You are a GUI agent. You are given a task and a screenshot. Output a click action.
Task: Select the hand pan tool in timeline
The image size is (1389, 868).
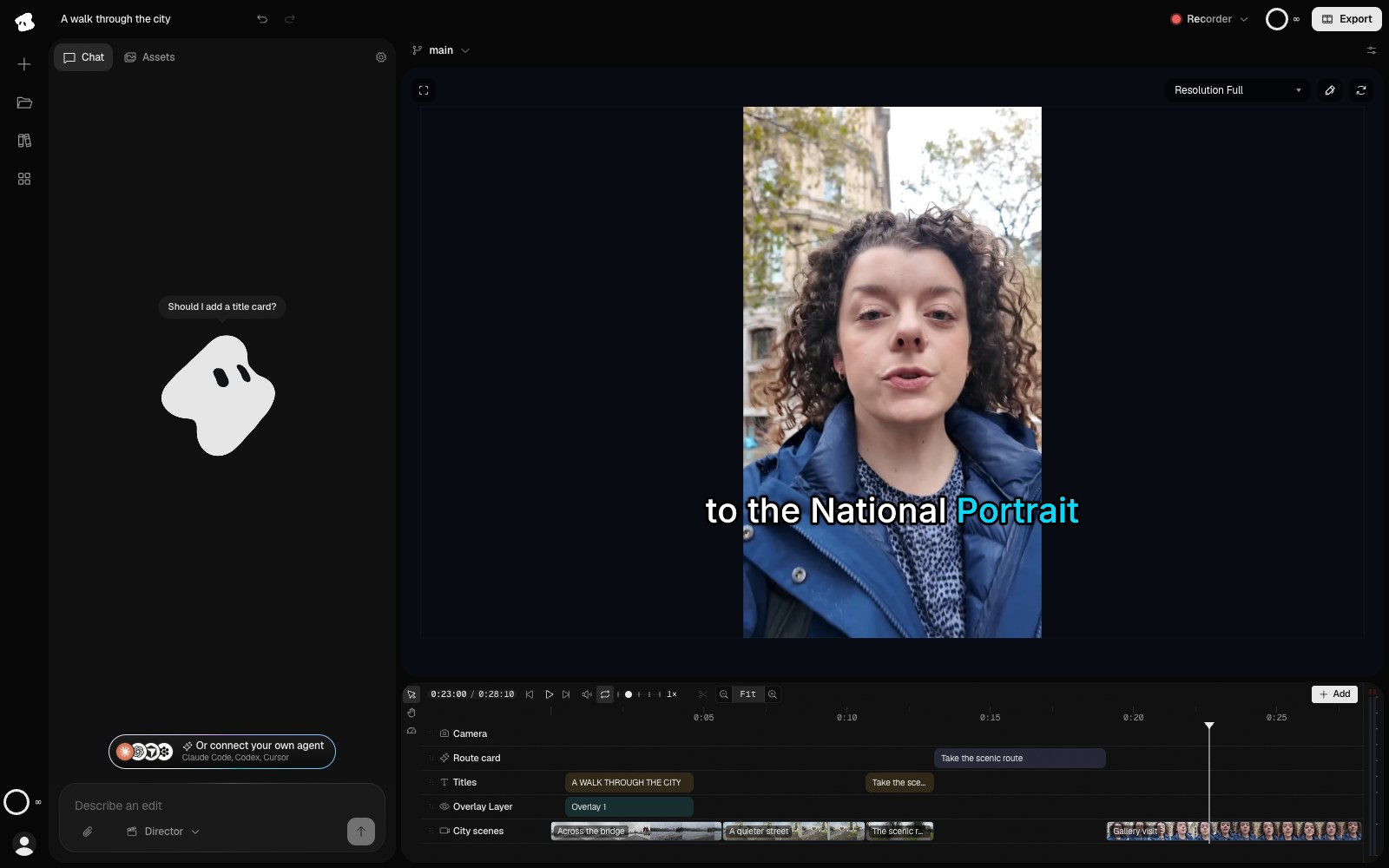coord(411,713)
